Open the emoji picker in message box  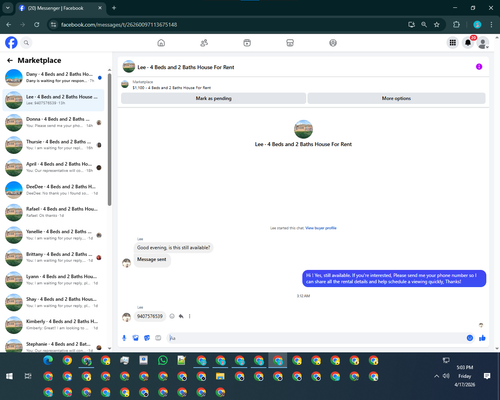click(470, 338)
